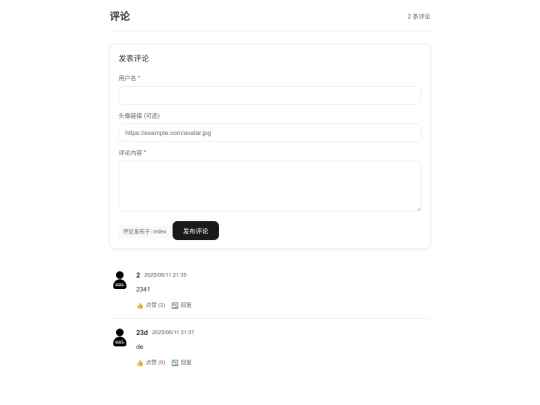Click the 评论 page heading
Viewport: 540px width, 405px height.
pos(120,16)
